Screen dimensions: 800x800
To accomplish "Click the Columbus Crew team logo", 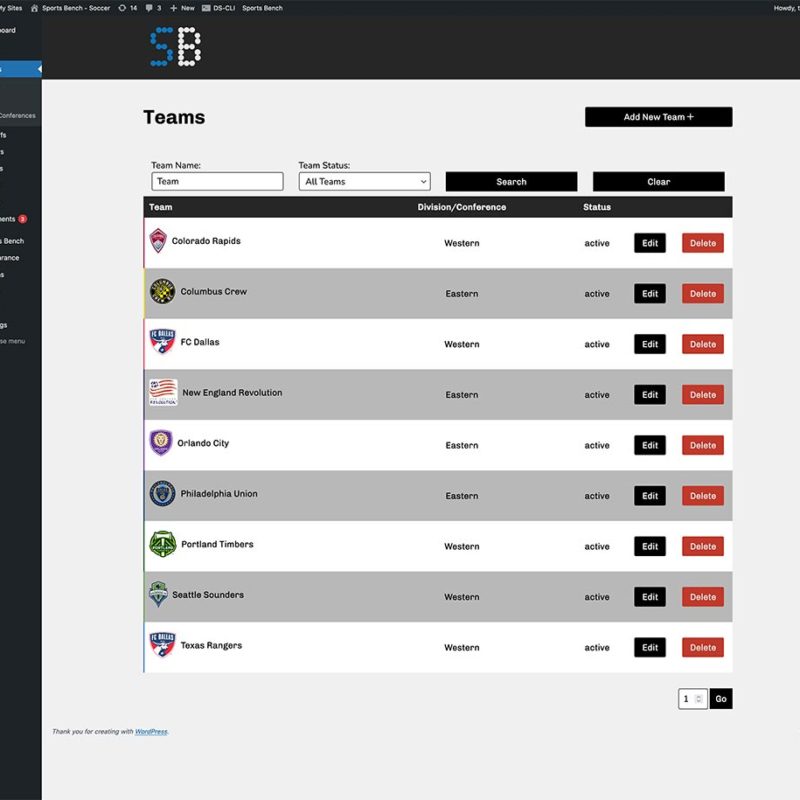I will [x=162, y=291].
